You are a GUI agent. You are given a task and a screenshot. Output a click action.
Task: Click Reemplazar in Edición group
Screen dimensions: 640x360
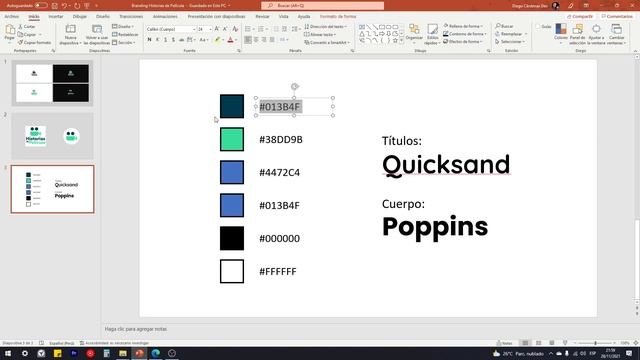tap(511, 34)
